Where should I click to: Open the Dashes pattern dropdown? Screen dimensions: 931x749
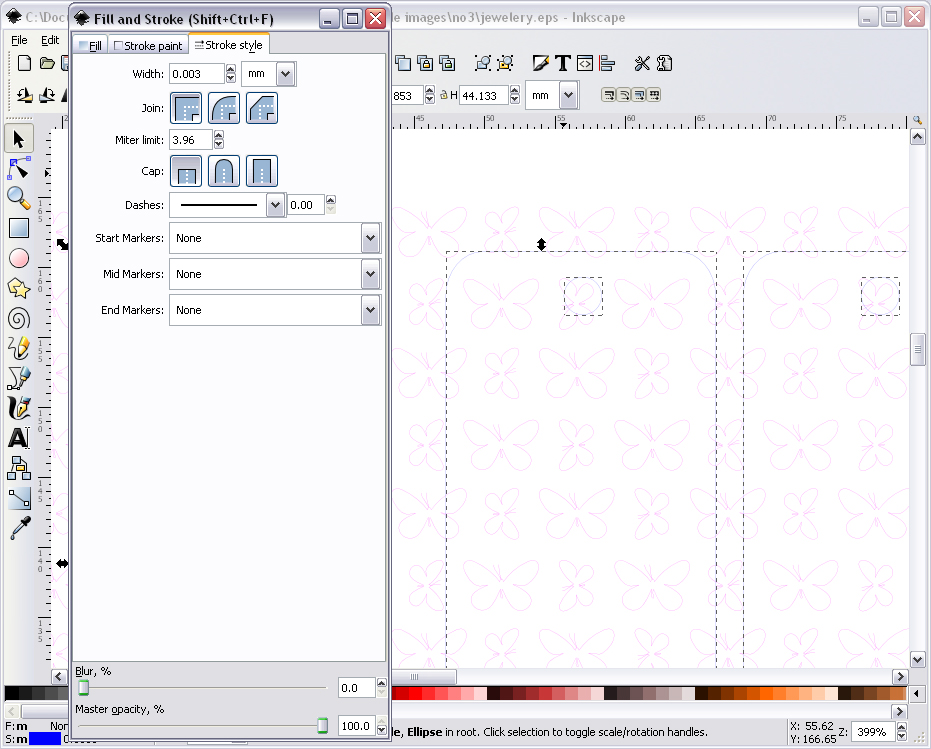point(275,205)
